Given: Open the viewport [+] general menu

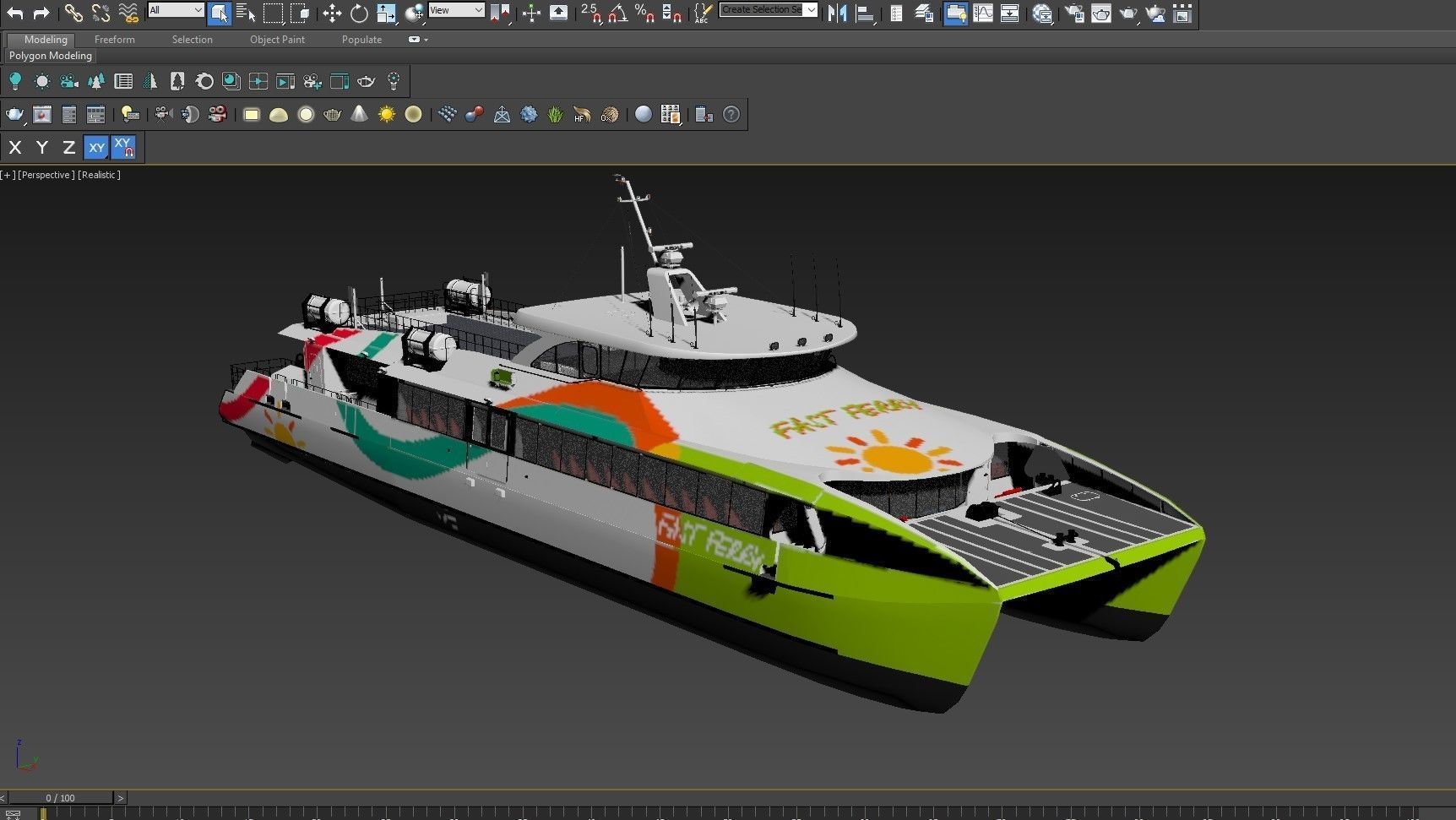Looking at the screenshot, I should (8, 175).
